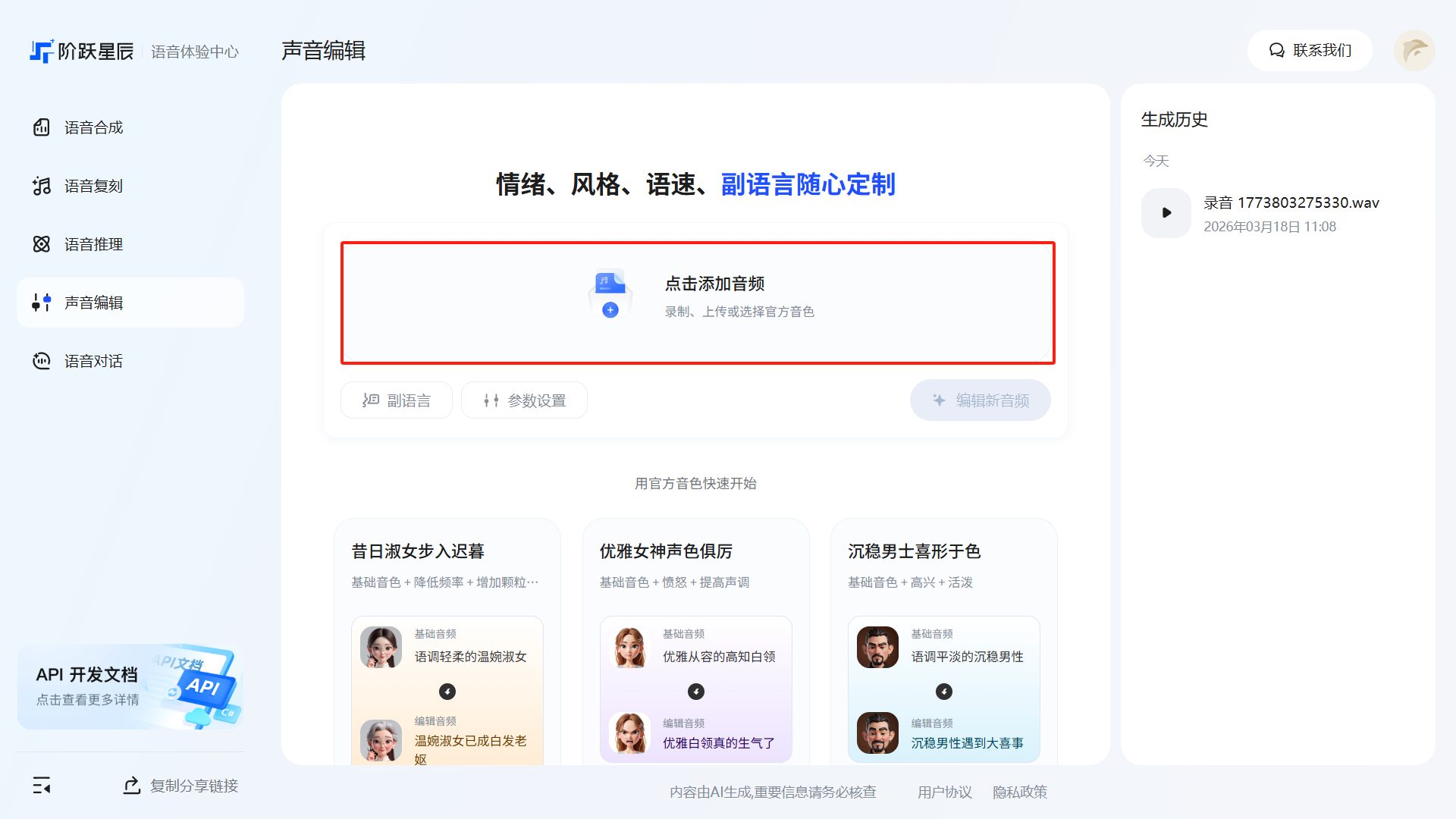Viewport: 1456px width, 819px height.
Task: Click the 语音推理 sidebar icon
Action: (x=42, y=244)
